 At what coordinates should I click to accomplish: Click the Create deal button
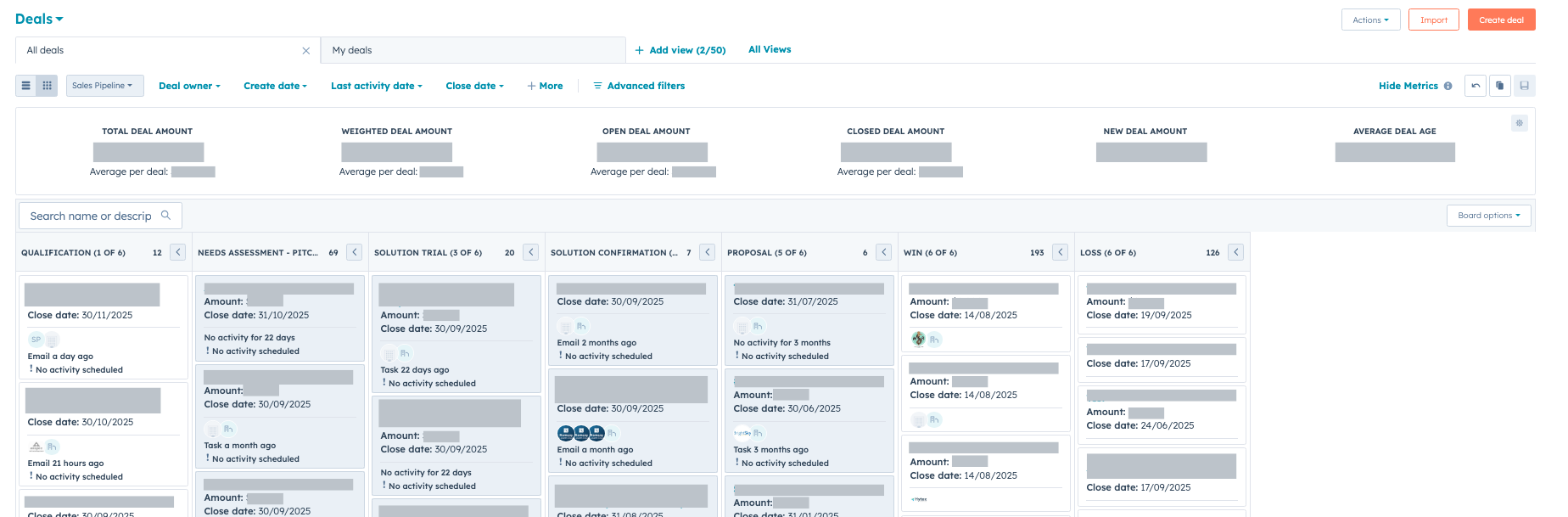[1502, 20]
